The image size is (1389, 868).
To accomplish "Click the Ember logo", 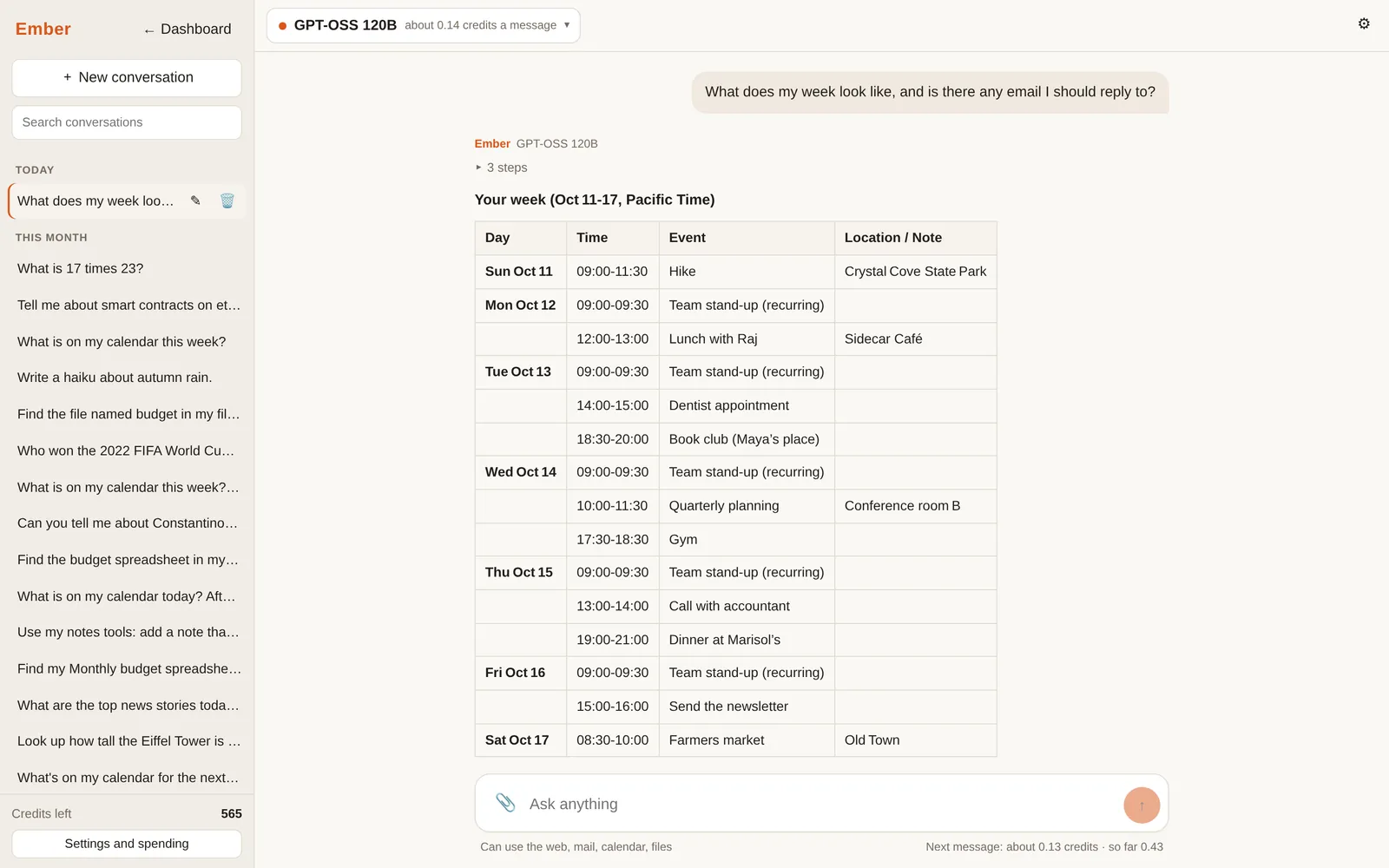I will 43,29.
